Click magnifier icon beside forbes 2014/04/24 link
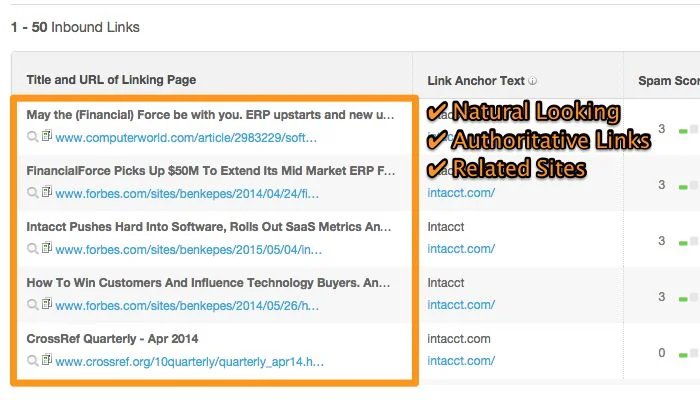Screen dimensions: 700x400 [33, 193]
